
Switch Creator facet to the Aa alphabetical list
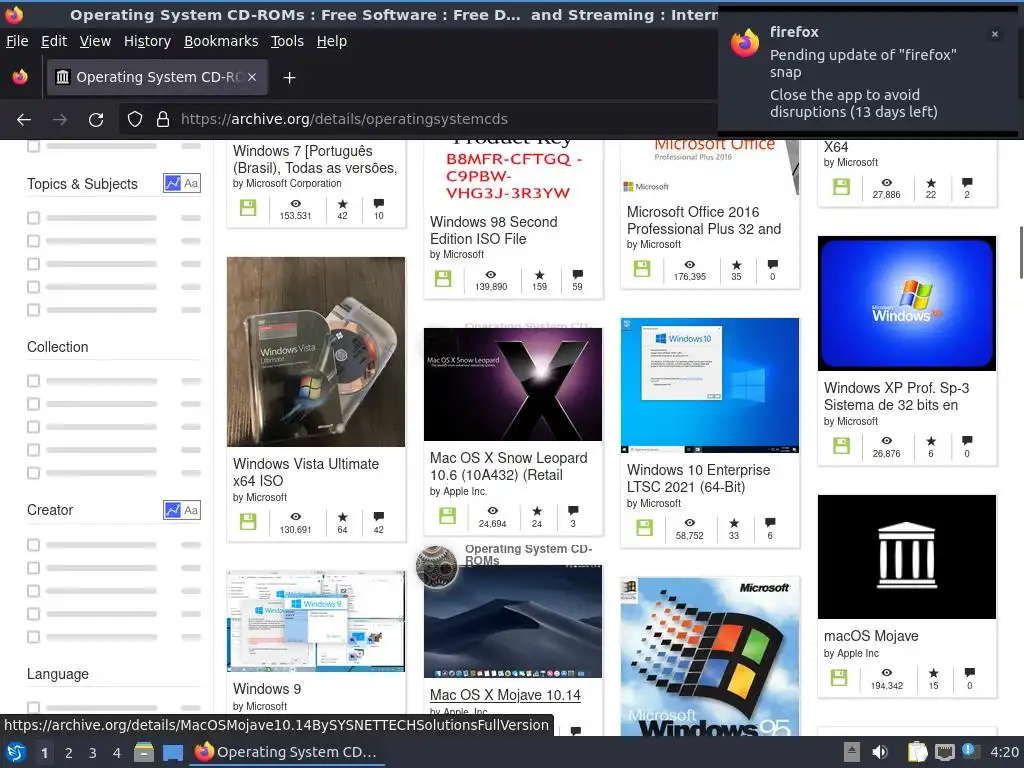[191, 510]
